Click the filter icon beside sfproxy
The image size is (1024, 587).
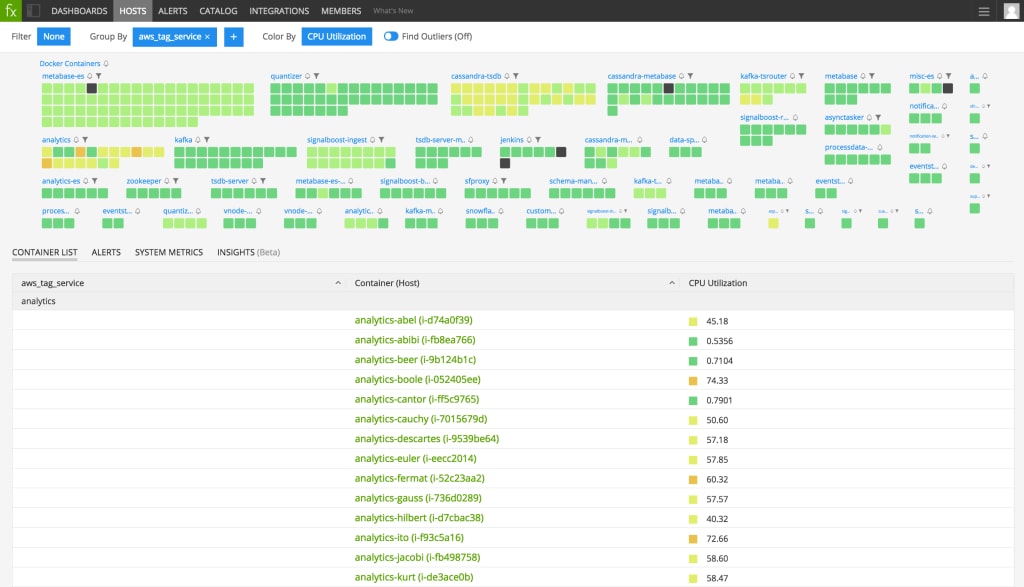(504, 181)
